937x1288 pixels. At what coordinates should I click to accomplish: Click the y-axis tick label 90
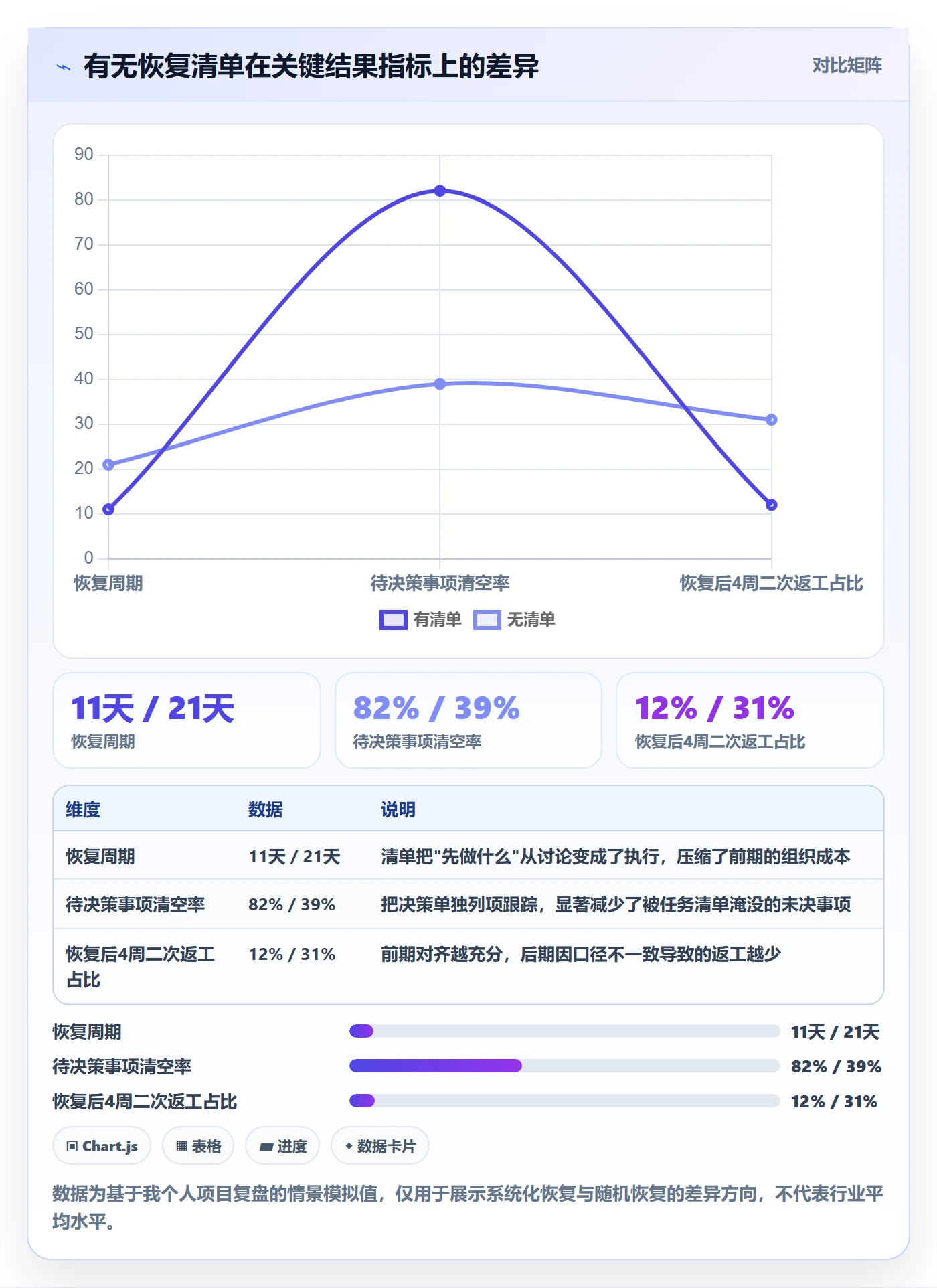pos(84,155)
